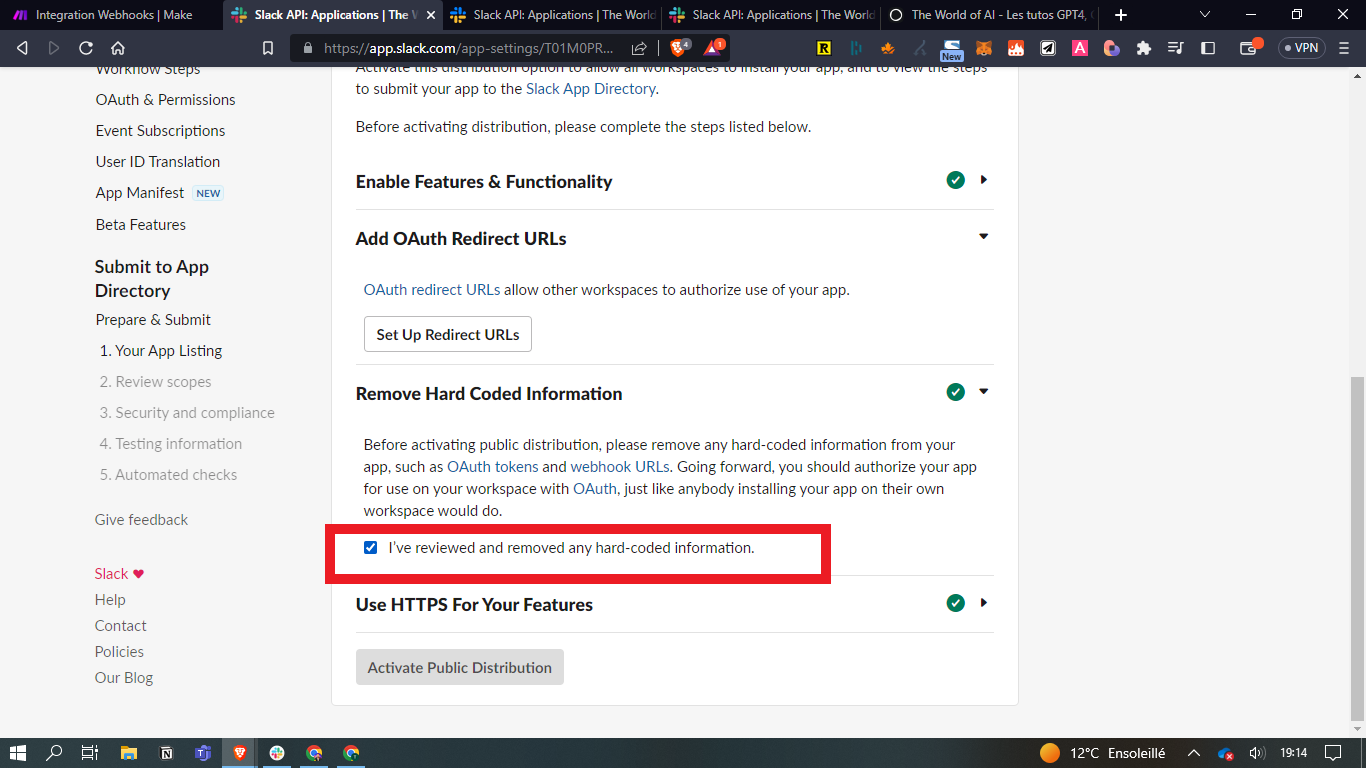Click the Set Up Redirect URLs button

[x=447, y=335]
